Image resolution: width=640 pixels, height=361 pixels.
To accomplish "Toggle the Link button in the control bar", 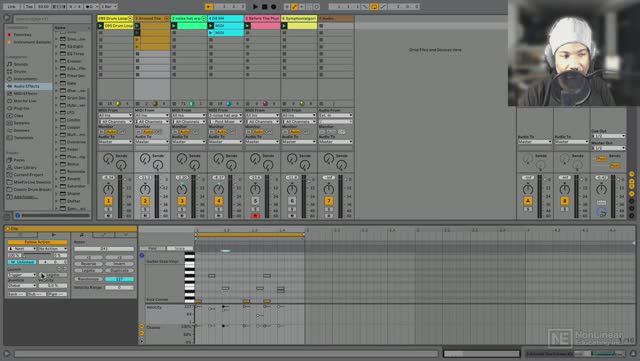I will [11, 7].
